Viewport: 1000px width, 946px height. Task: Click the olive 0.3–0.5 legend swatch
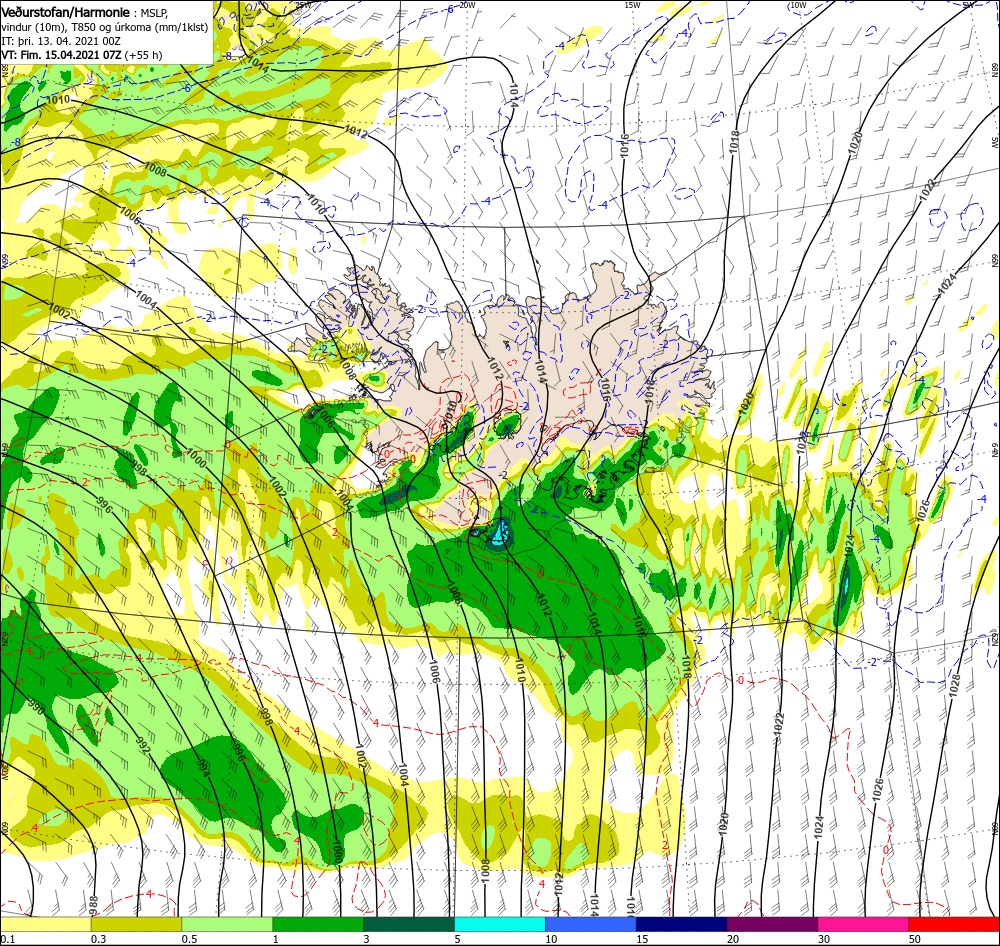(136, 924)
